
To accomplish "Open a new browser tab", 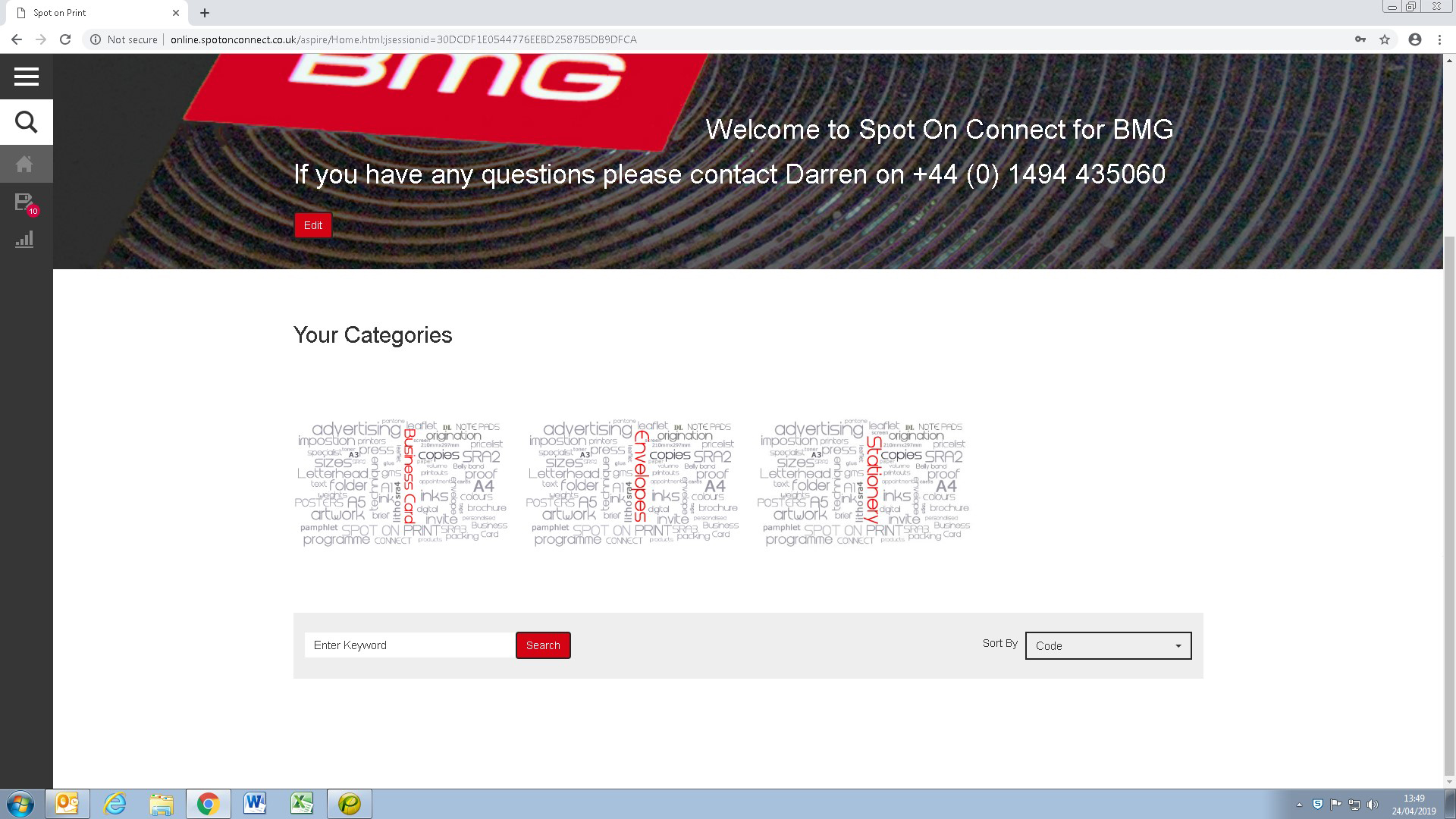I will [x=205, y=13].
